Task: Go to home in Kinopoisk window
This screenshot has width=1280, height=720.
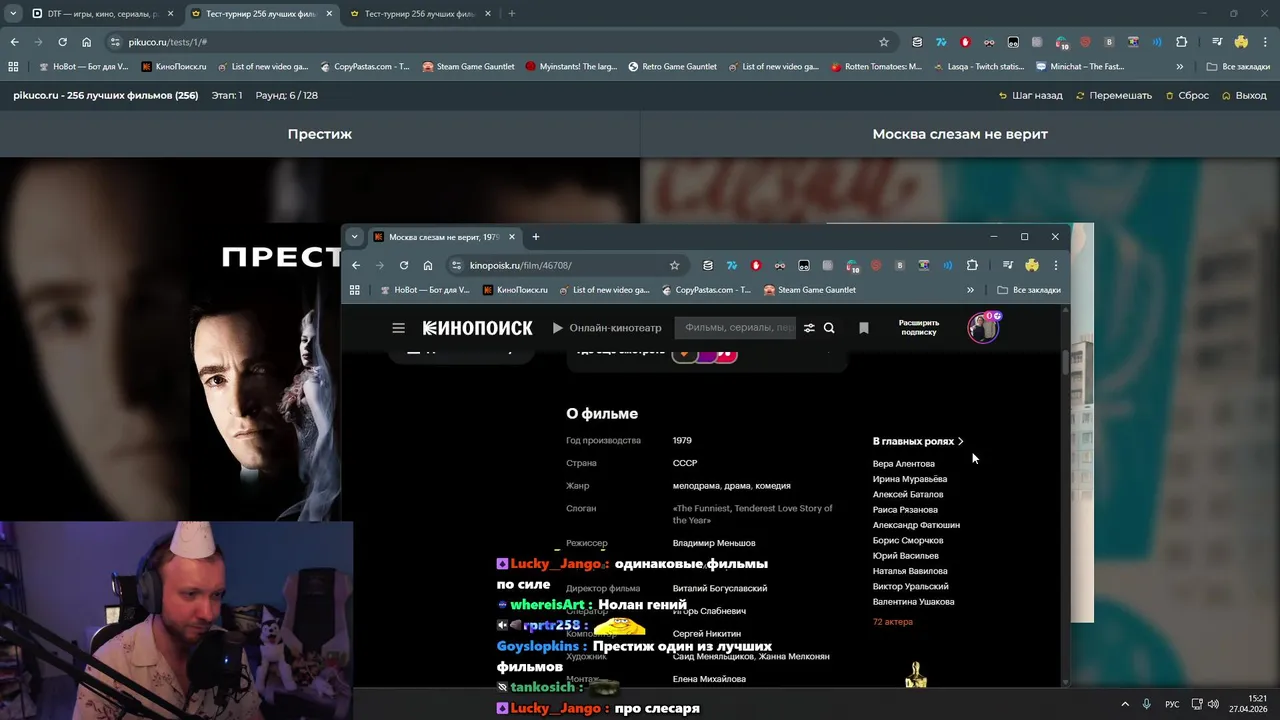Action: 428,265
